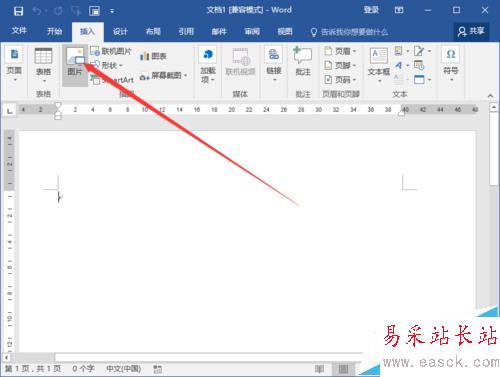Click the page count status 第1页，共1页

(33, 369)
